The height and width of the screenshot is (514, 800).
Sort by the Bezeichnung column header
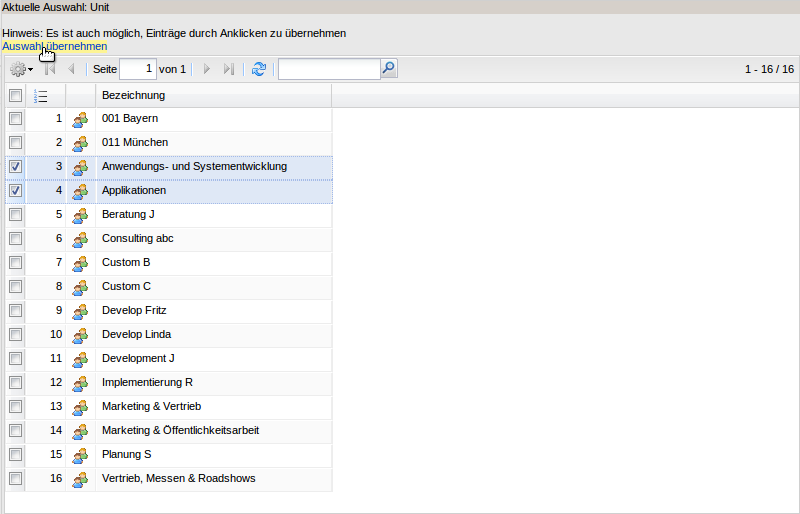[133, 96]
